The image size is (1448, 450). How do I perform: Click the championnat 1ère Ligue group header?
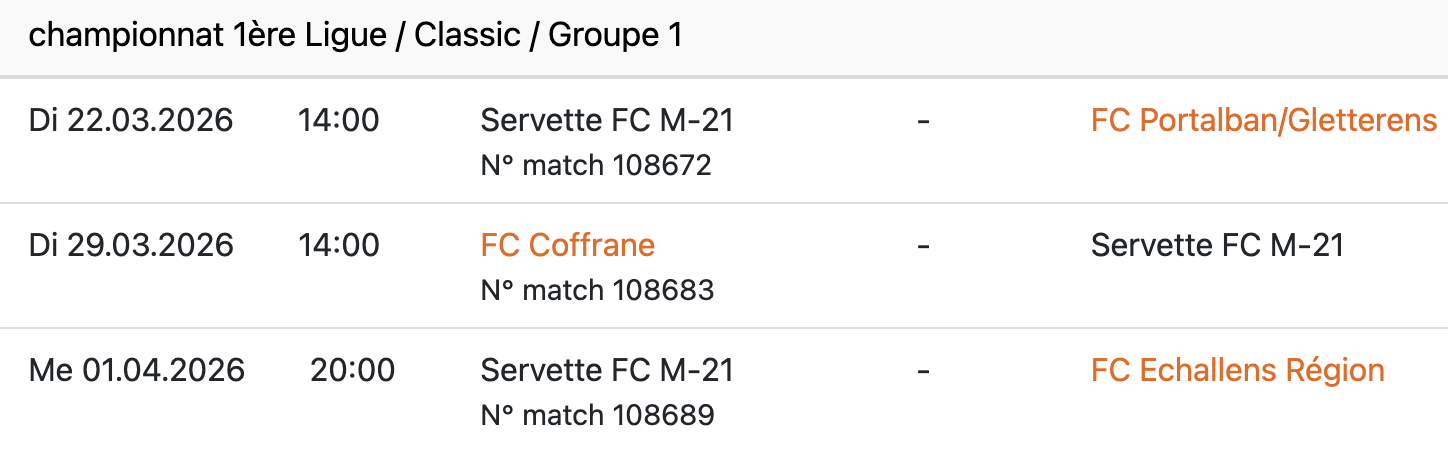(x=355, y=36)
